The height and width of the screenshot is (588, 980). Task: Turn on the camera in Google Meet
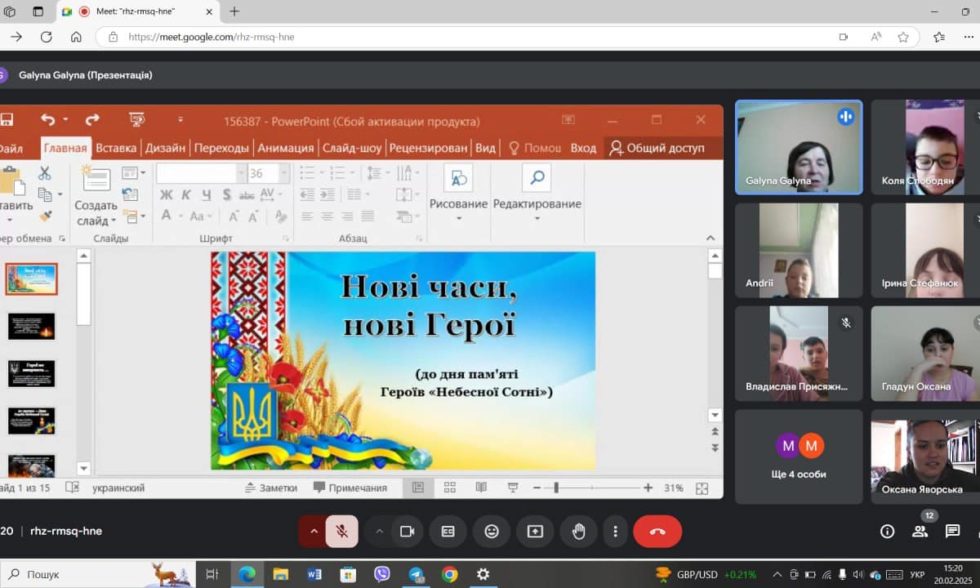[408, 533]
